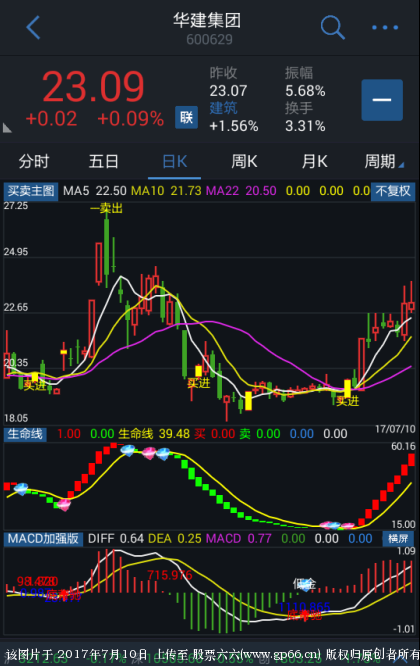This screenshot has width=420, height=666.
Task: Select the 日K tab
Action: point(175,162)
